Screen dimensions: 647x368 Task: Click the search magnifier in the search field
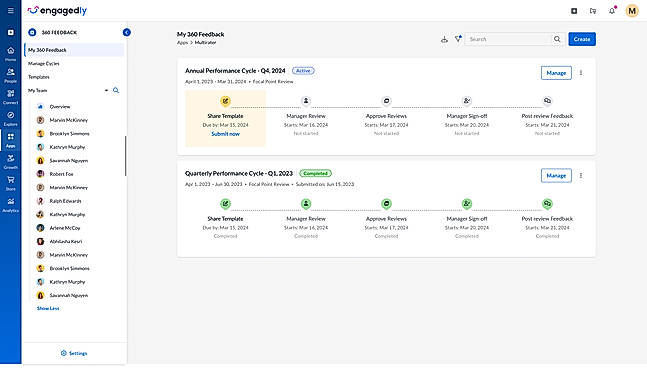click(x=557, y=39)
